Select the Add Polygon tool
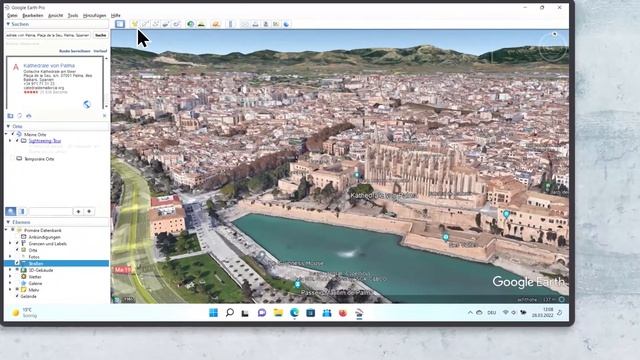 [145, 24]
